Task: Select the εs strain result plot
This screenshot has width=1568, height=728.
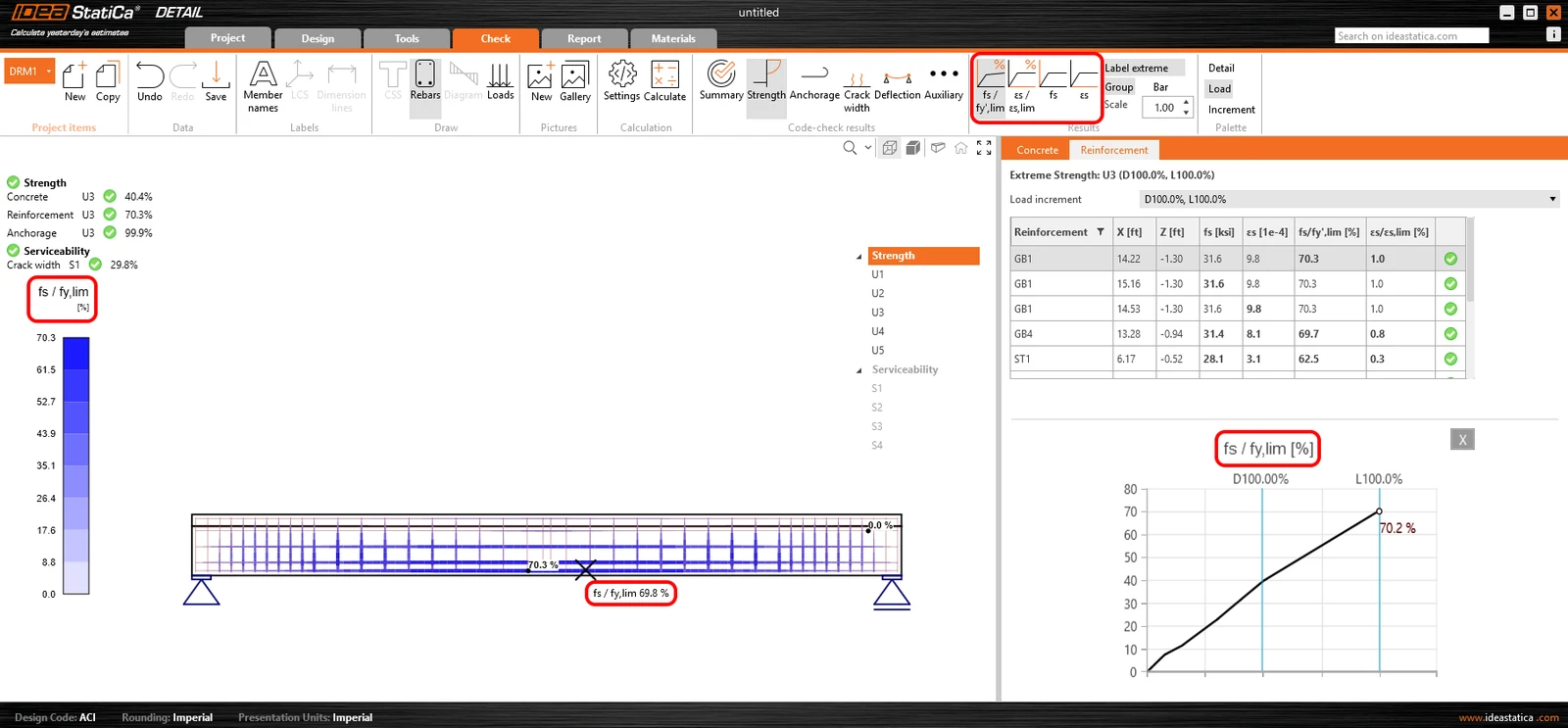Action: coord(1084,81)
